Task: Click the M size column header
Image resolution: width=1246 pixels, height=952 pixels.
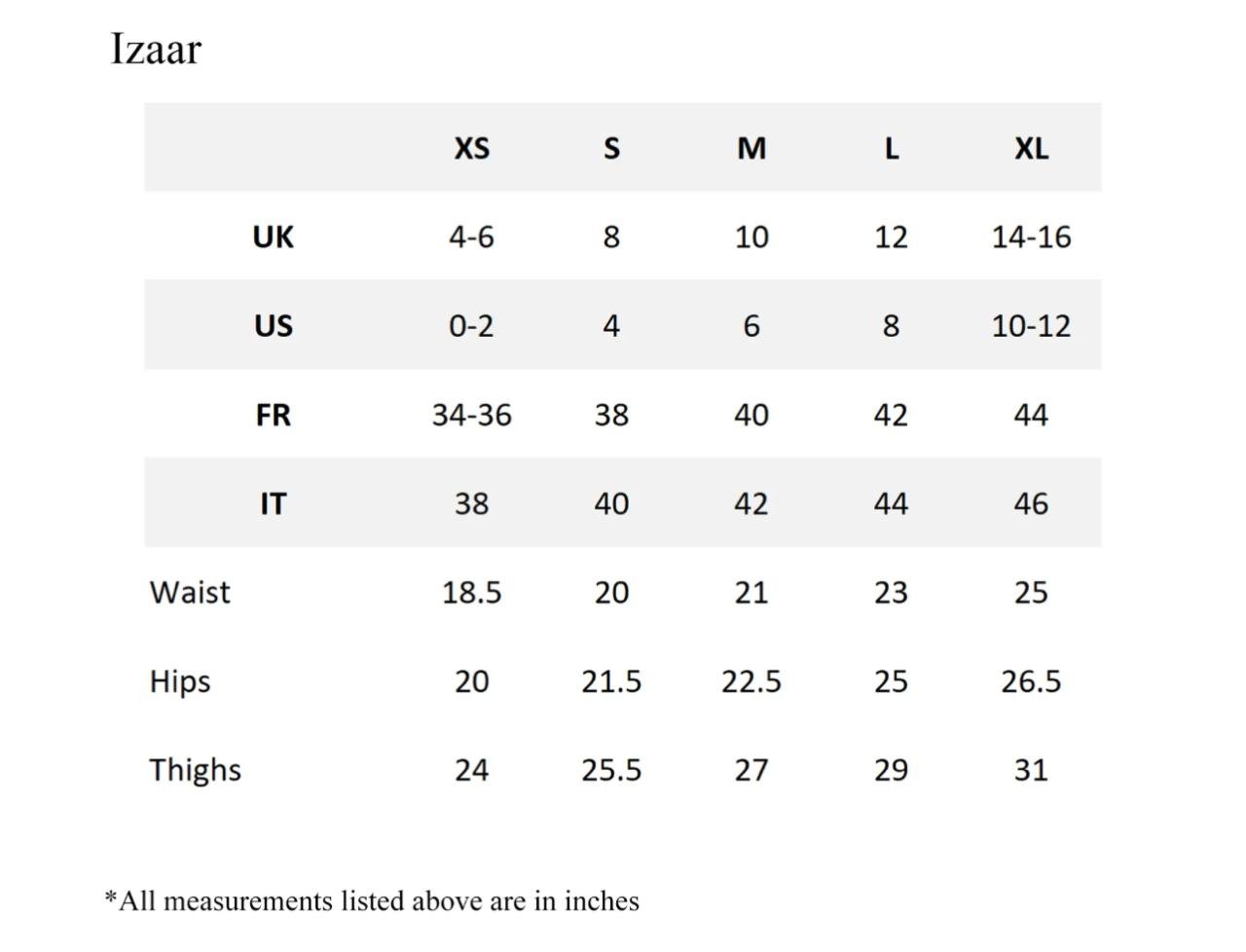Action: pyautogui.click(x=751, y=148)
